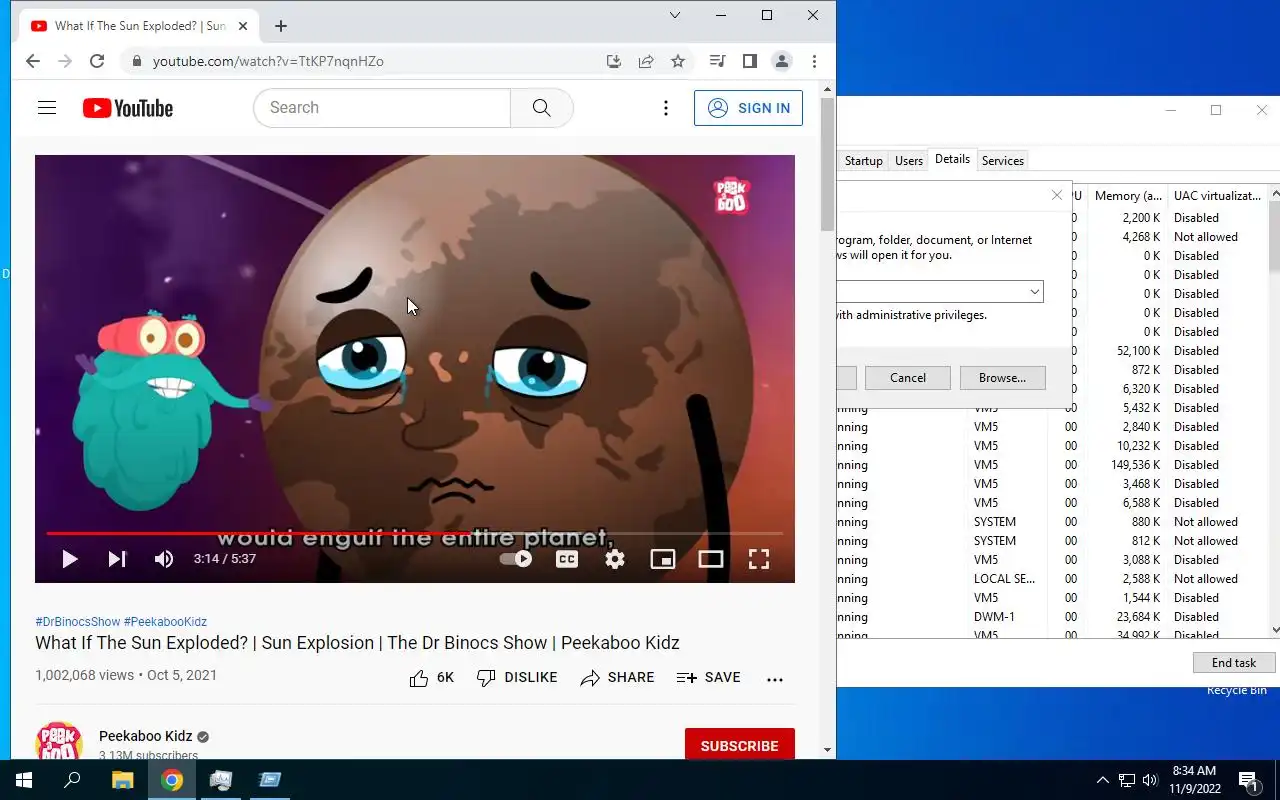This screenshot has height=800, width=1280.
Task: Select the 149,536 K memory row
Action: coord(1054,465)
